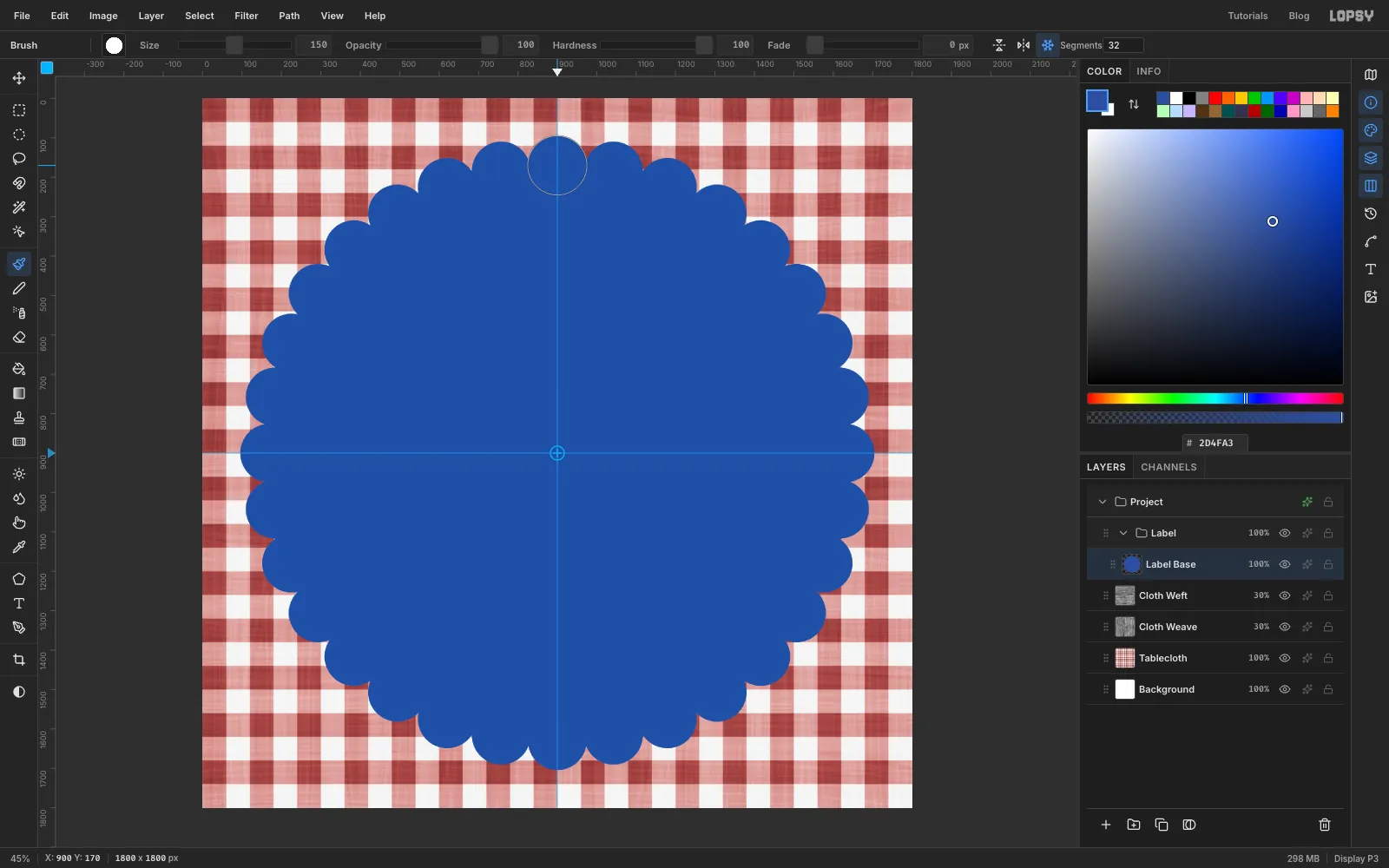Click the foreground color swatch
The width and height of the screenshot is (1389, 868).
click(1097, 101)
